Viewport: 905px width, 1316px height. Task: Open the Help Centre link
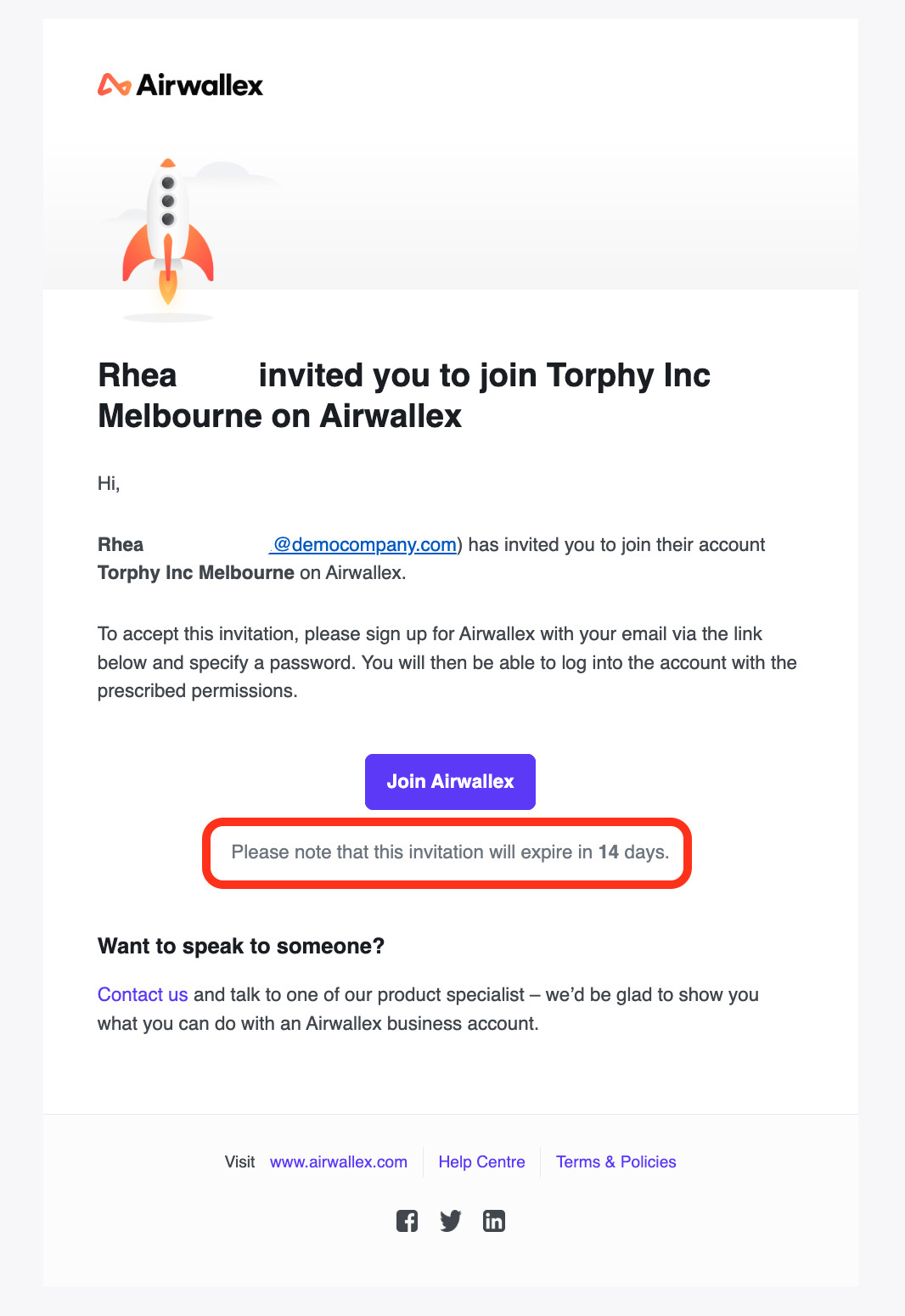click(481, 1161)
